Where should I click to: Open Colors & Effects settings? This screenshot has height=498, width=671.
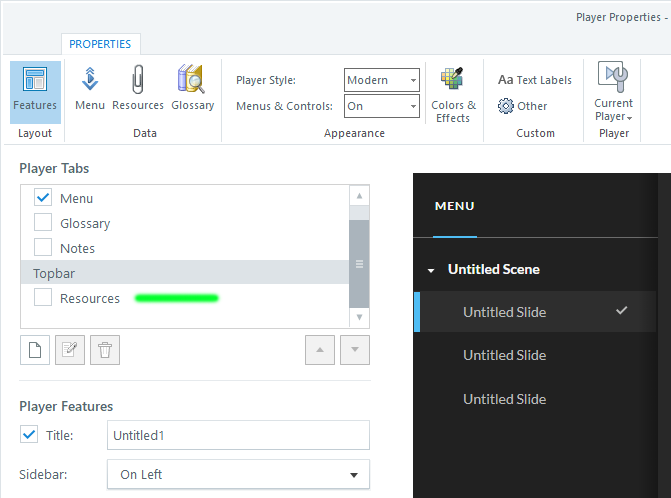coord(453,95)
